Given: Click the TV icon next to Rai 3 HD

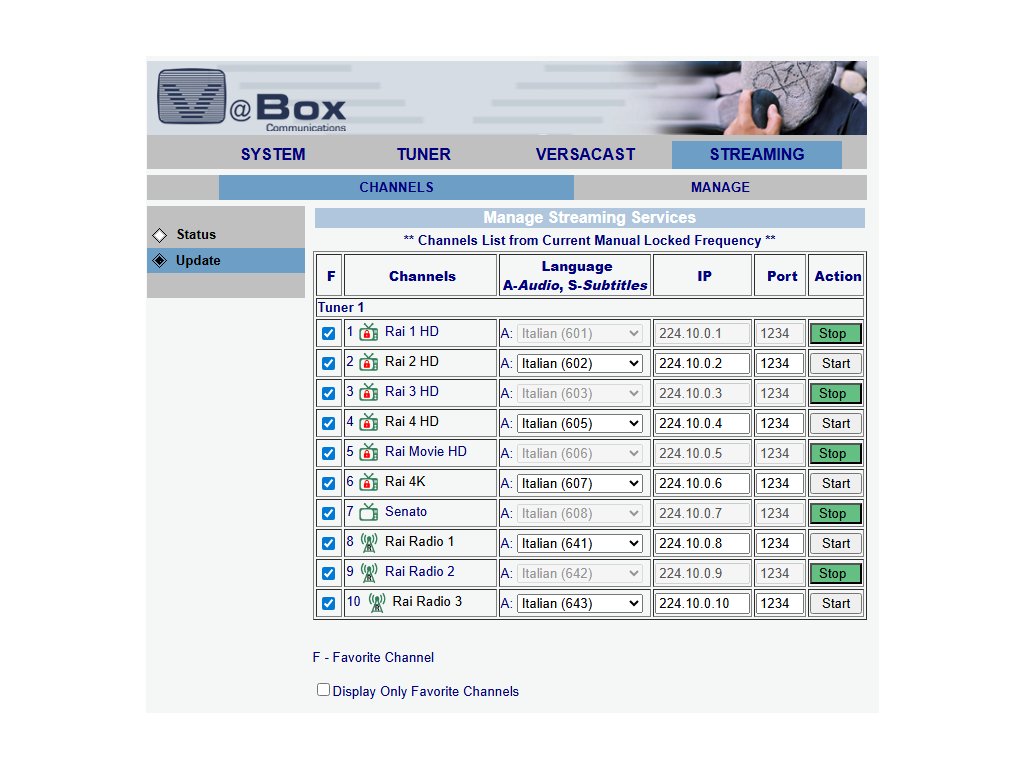Looking at the screenshot, I should click(x=369, y=392).
